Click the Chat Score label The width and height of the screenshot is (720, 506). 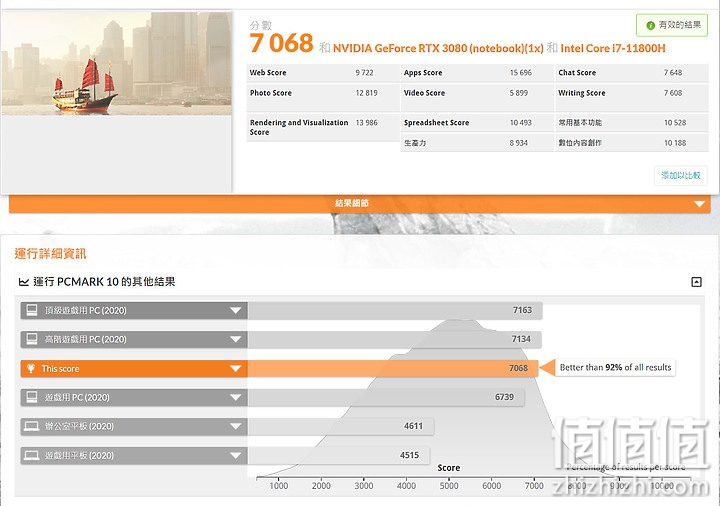(577, 73)
